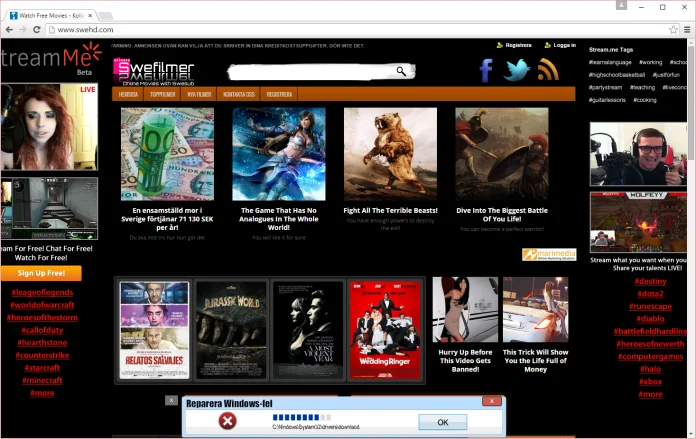Open the HEMSIDA menu item

(x=128, y=94)
